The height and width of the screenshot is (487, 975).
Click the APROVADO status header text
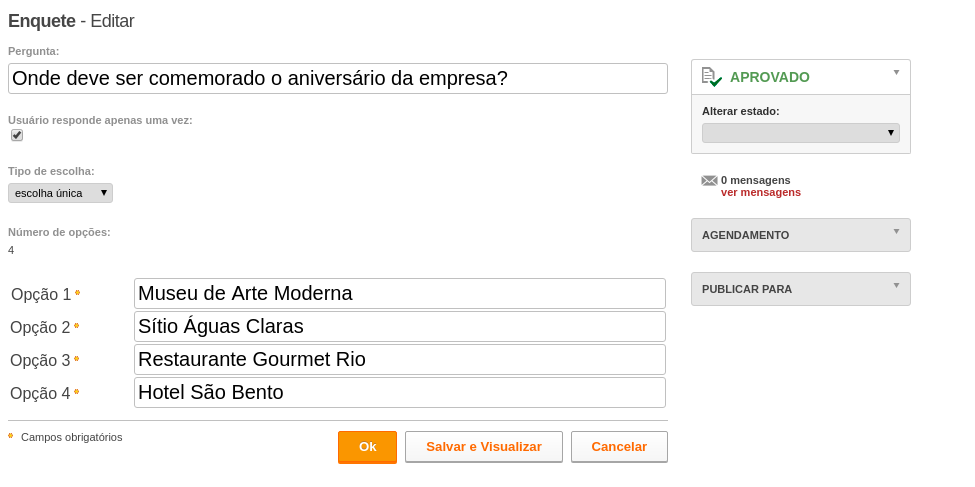click(769, 77)
